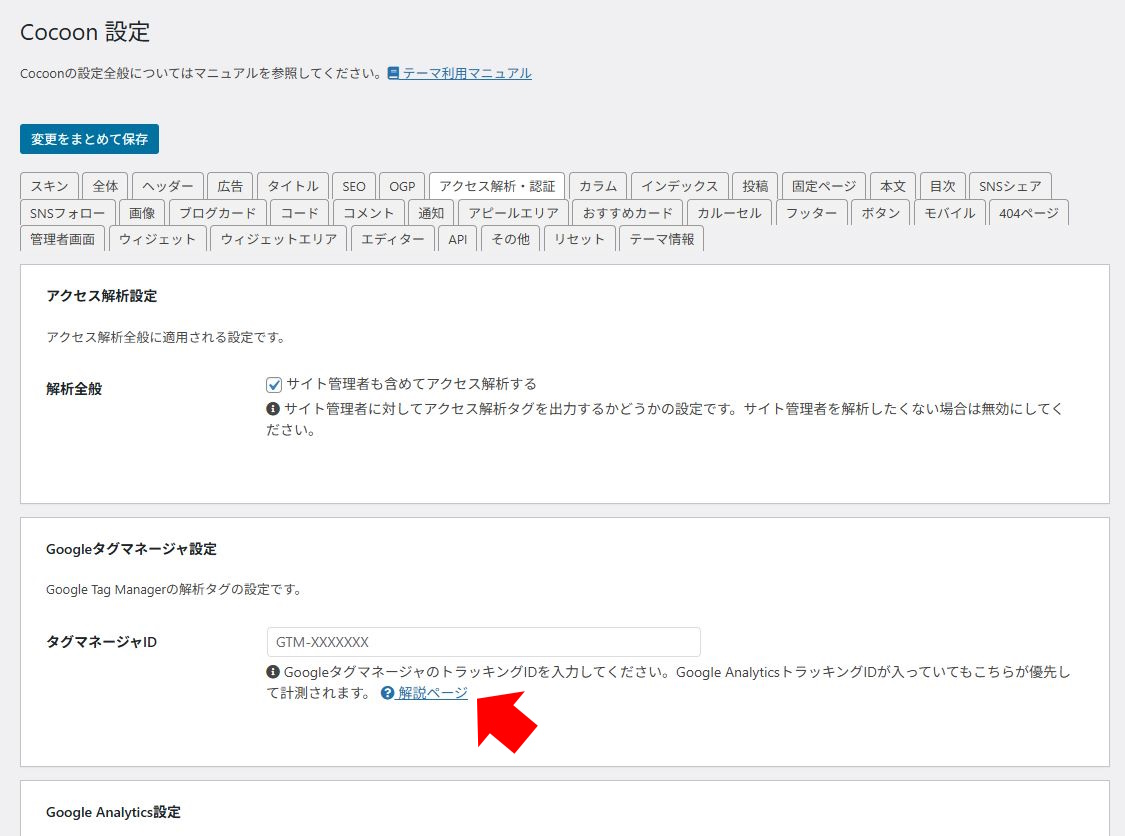Open the テーマ利用マニュアル link

pyautogui.click(x=467, y=74)
